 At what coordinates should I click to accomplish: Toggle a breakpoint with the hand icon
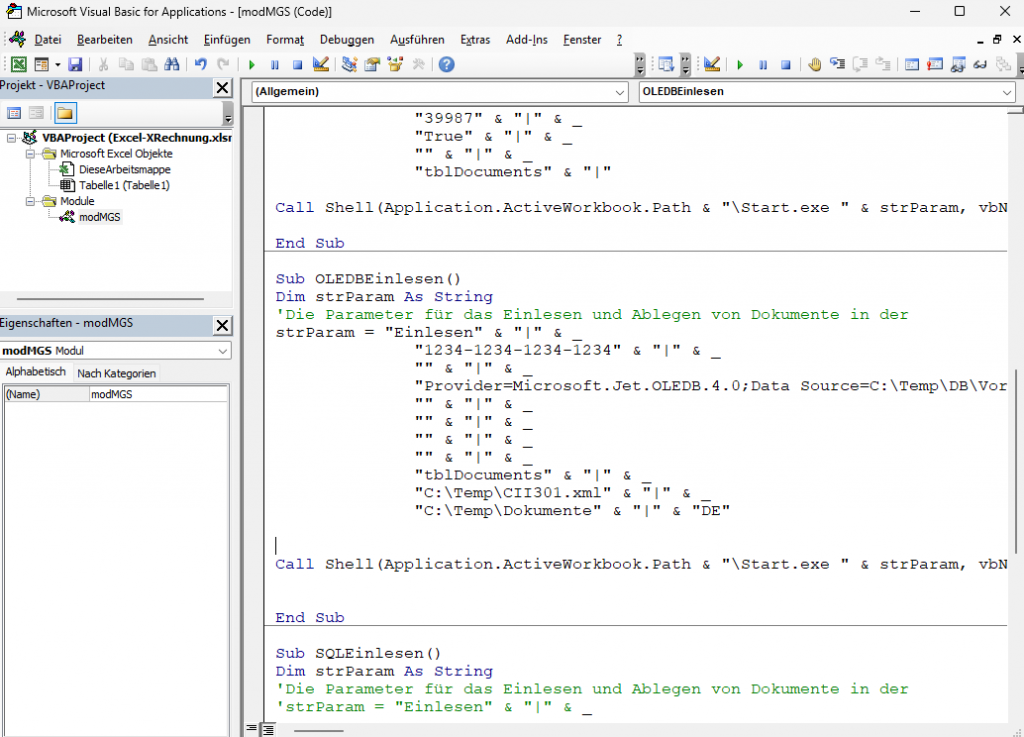click(814, 64)
